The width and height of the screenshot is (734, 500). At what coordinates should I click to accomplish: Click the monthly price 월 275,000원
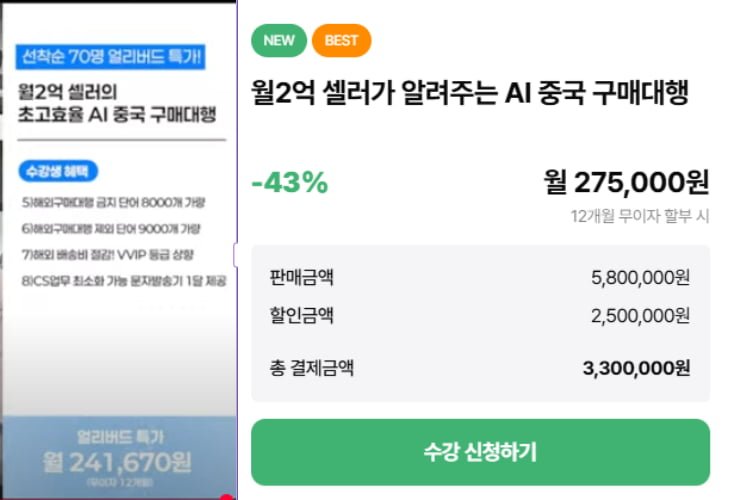coord(626,182)
